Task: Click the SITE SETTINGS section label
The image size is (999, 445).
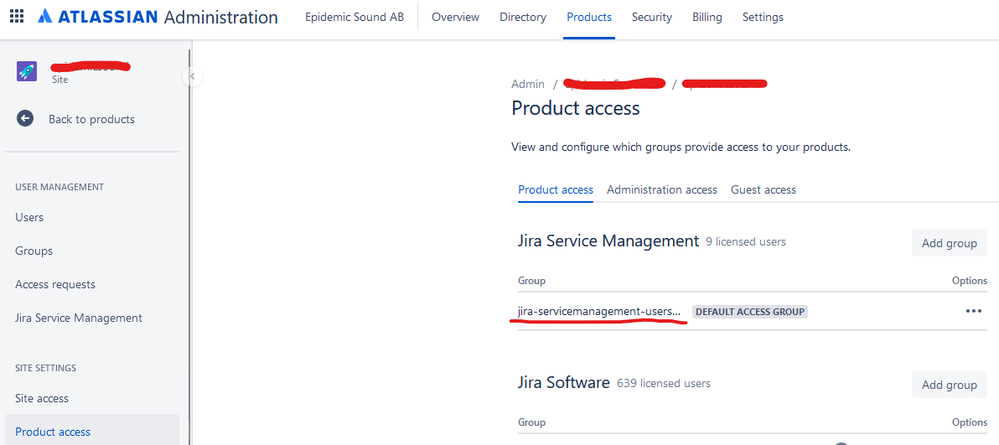Action: (x=46, y=368)
